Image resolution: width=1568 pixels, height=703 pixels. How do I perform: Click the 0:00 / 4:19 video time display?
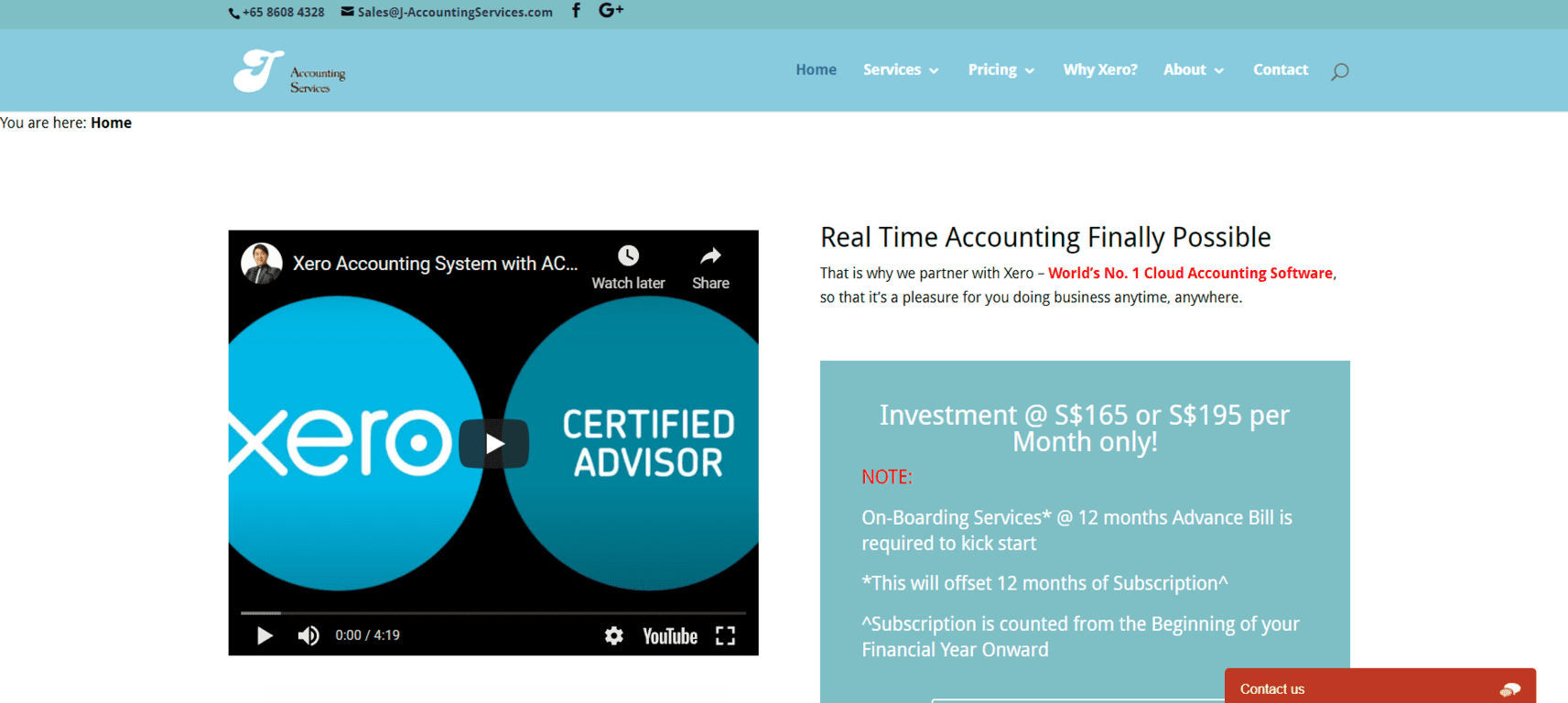tap(367, 635)
